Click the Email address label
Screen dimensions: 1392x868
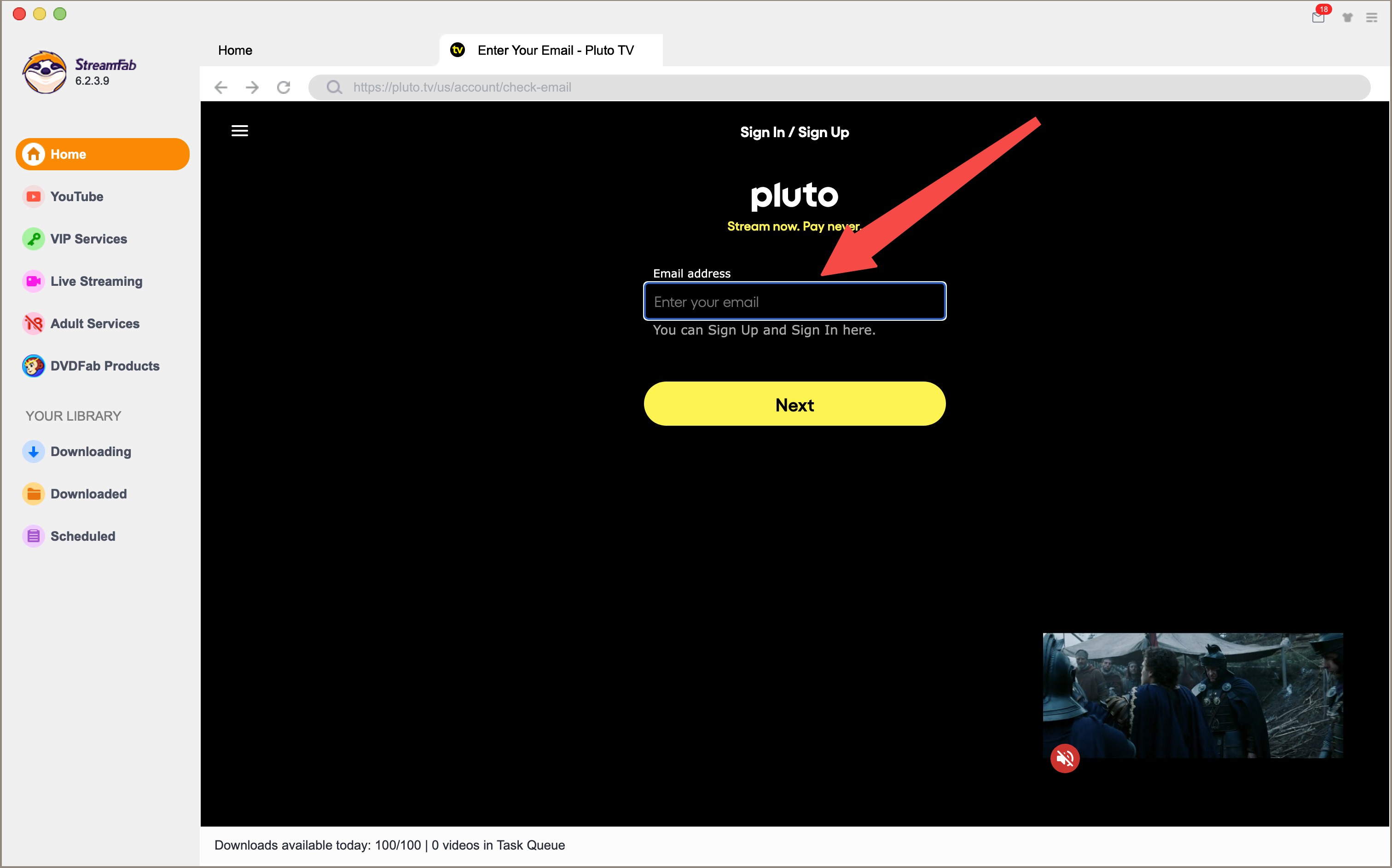tap(692, 274)
